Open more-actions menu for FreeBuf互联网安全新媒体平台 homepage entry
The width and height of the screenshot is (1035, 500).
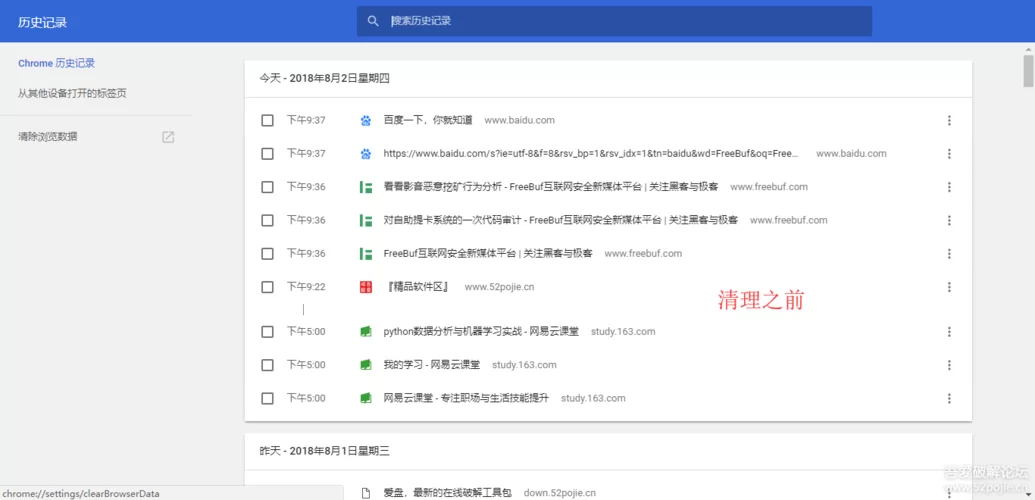(949, 254)
